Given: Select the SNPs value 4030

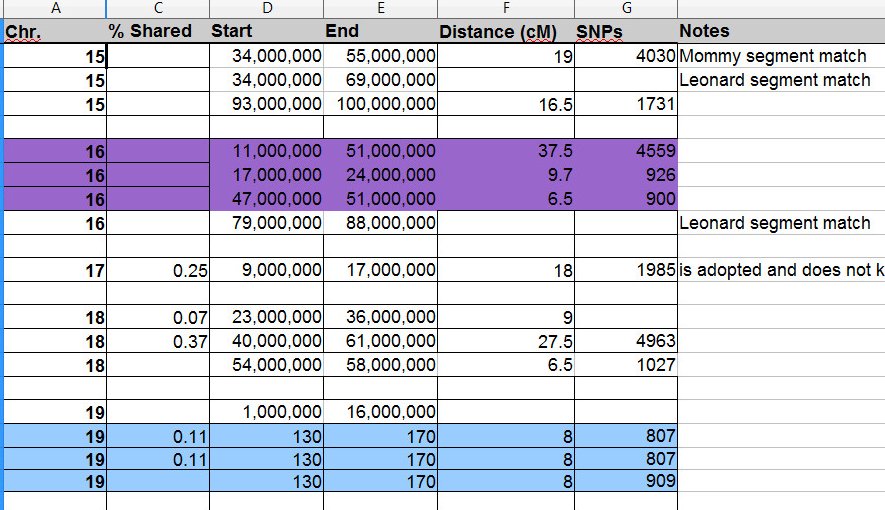Looking at the screenshot, I should click(x=626, y=56).
